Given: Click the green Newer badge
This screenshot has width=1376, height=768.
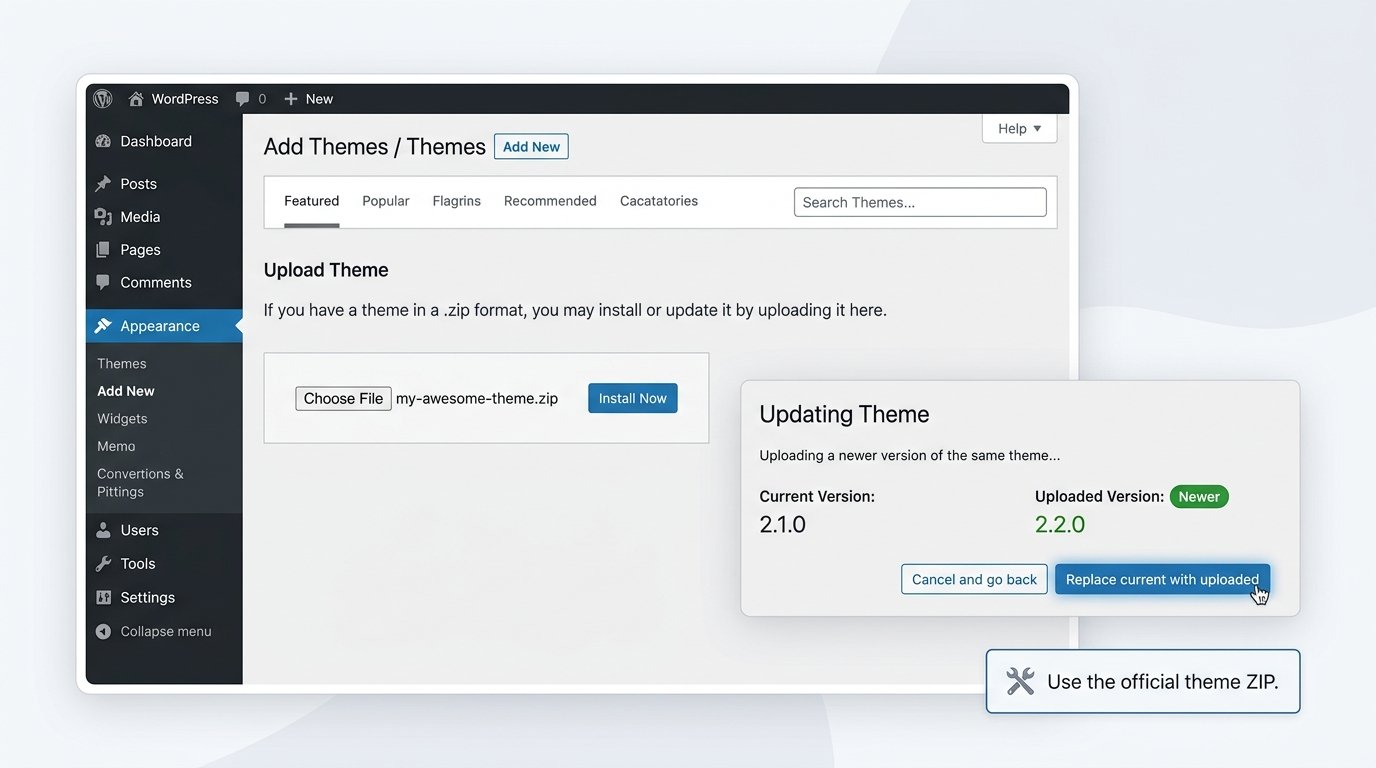Looking at the screenshot, I should point(1199,497).
